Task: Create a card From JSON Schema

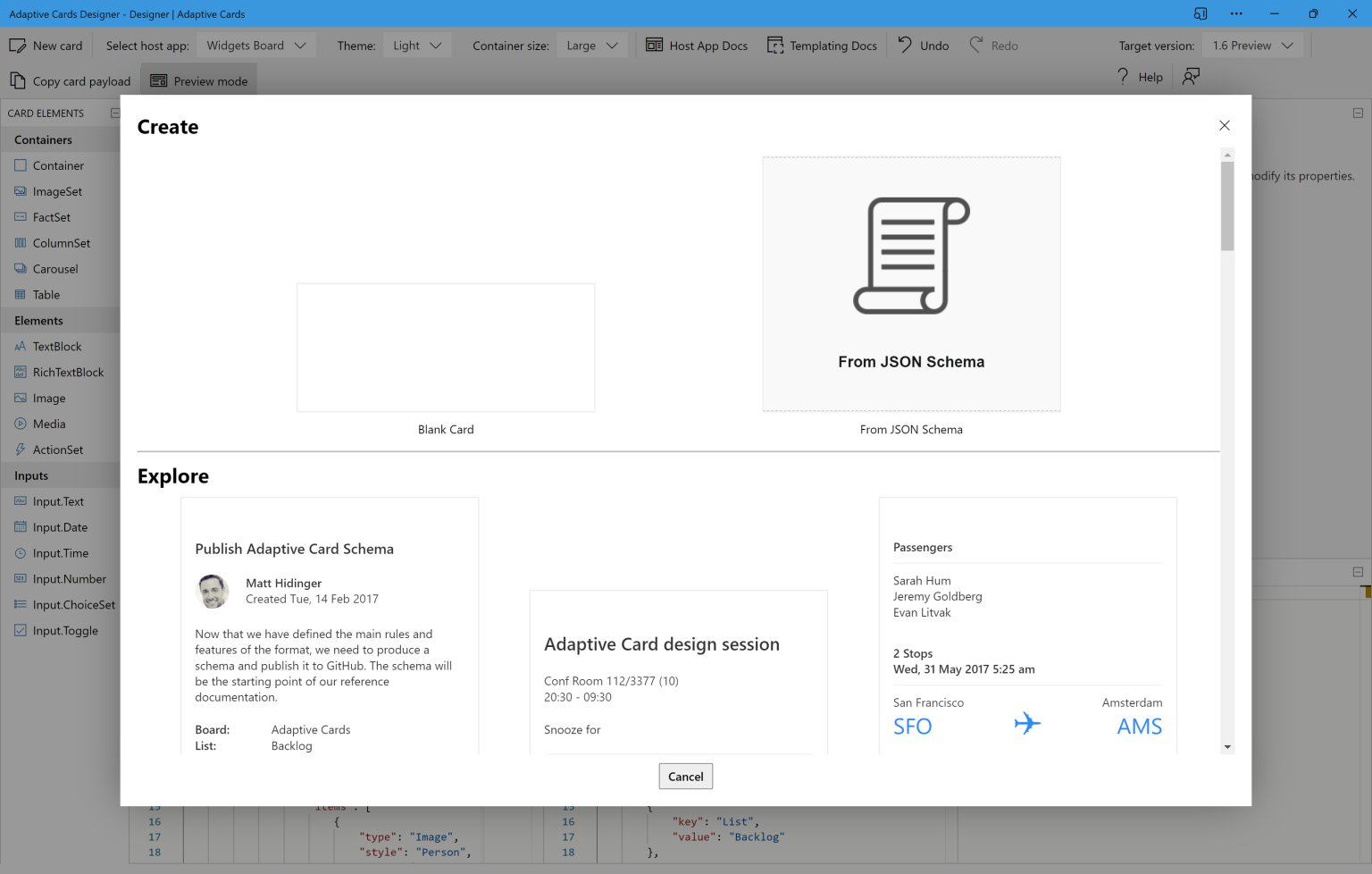Action: tap(910, 283)
